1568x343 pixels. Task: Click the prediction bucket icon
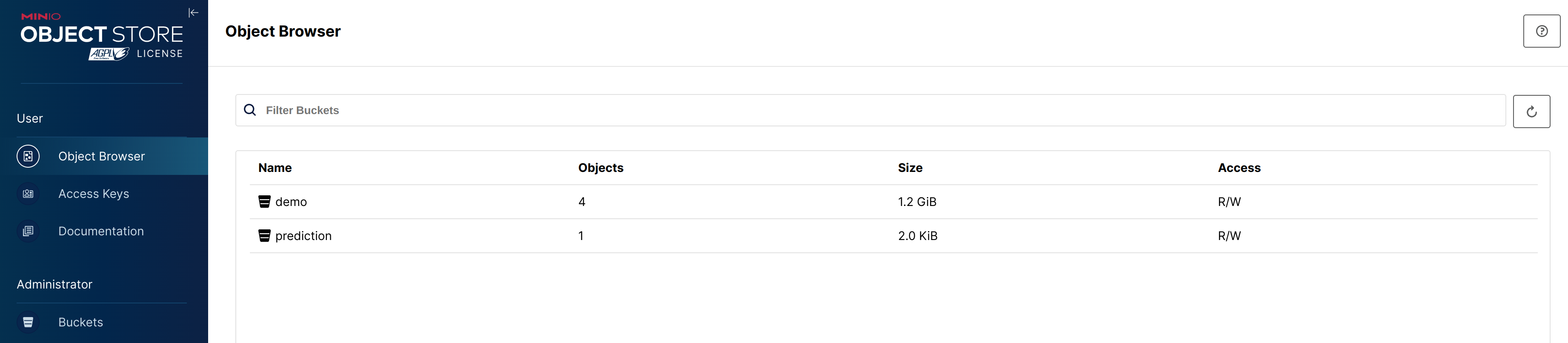pyautogui.click(x=264, y=236)
